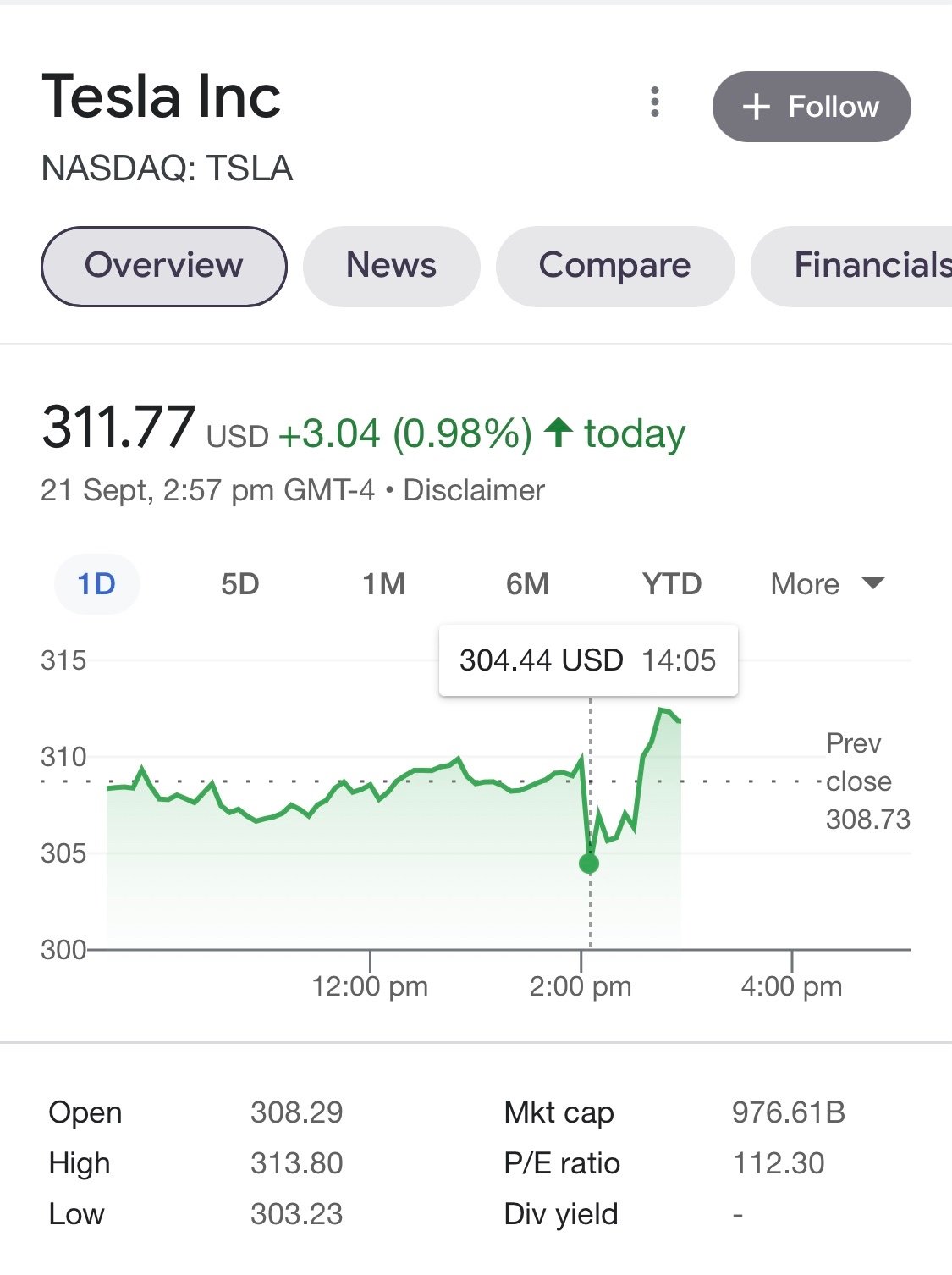Image resolution: width=952 pixels, height=1275 pixels.
Task: Click the 304.44 USD chart tooltip
Action: tap(587, 660)
